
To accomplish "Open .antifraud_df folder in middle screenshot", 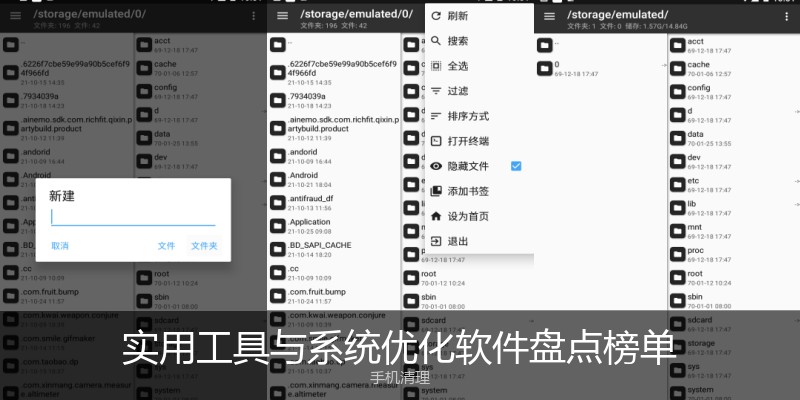I will 334,203.
